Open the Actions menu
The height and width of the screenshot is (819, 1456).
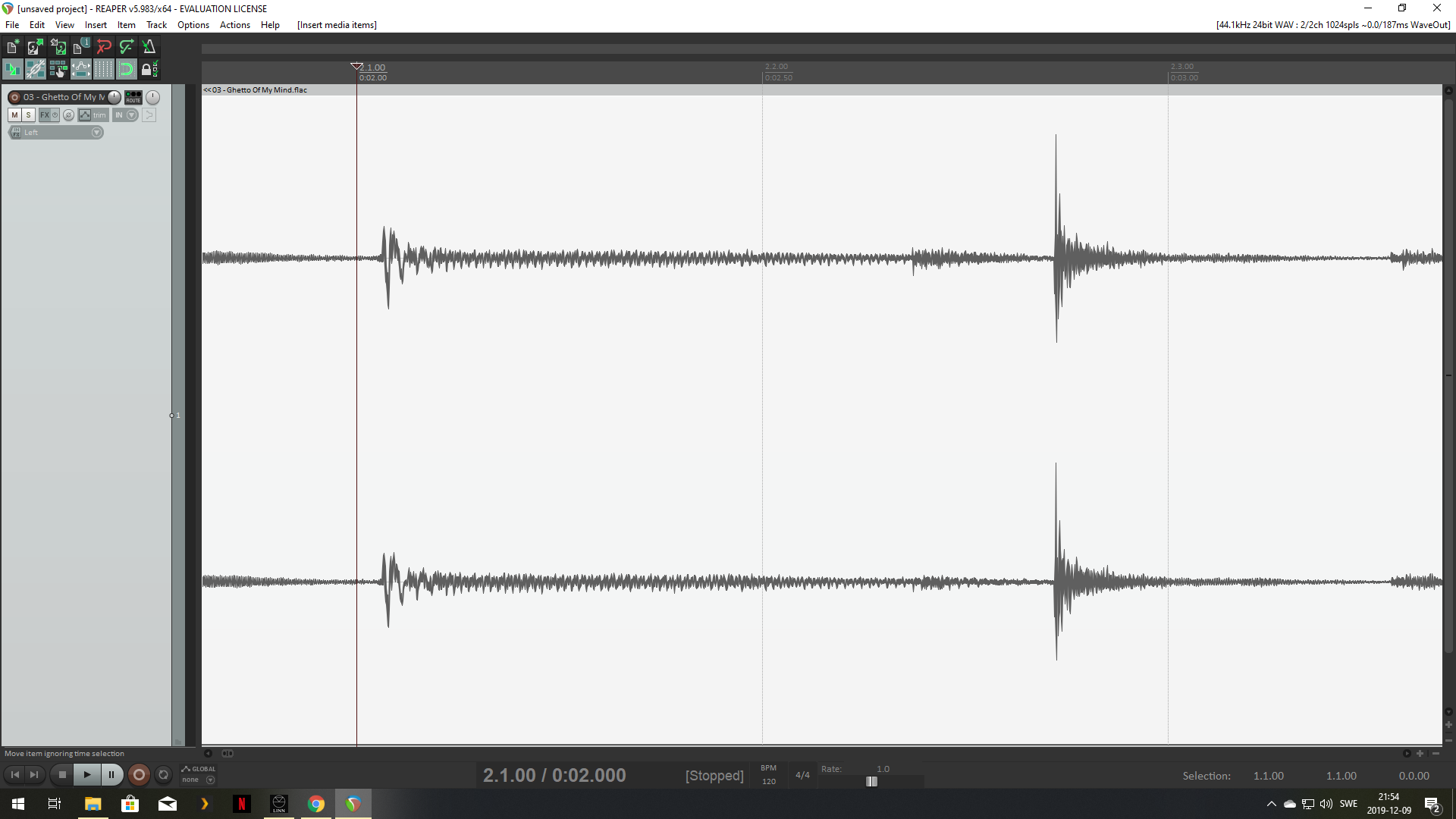234,25
